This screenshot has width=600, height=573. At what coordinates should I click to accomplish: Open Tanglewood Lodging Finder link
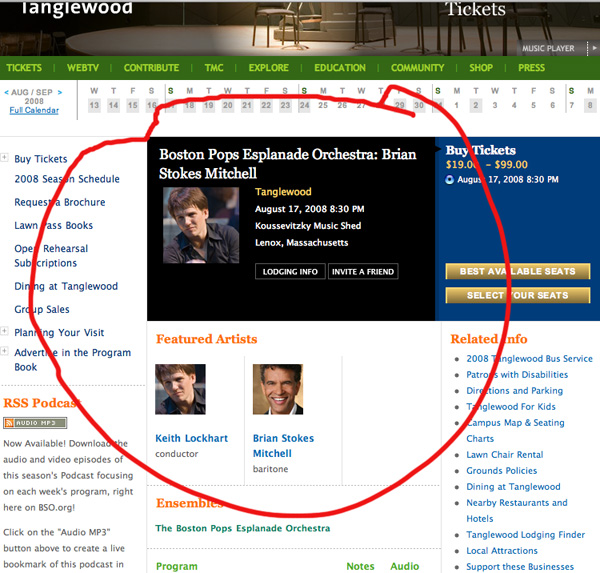pyautogui.click(x=525, y=535)
